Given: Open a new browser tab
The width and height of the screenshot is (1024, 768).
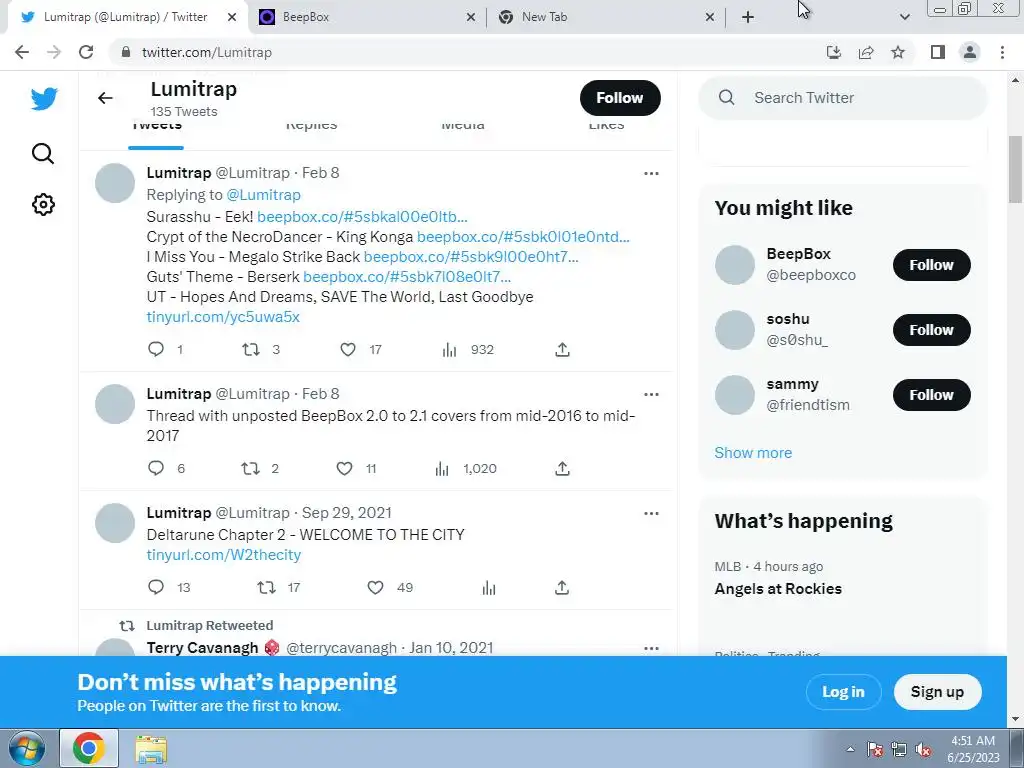Looking at the screenshot, I should (748, 17).
